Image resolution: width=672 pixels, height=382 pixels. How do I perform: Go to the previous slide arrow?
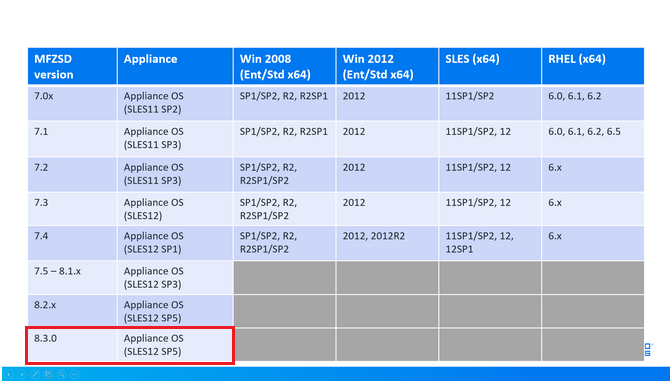pyautogui.click(x=9, y=374)
